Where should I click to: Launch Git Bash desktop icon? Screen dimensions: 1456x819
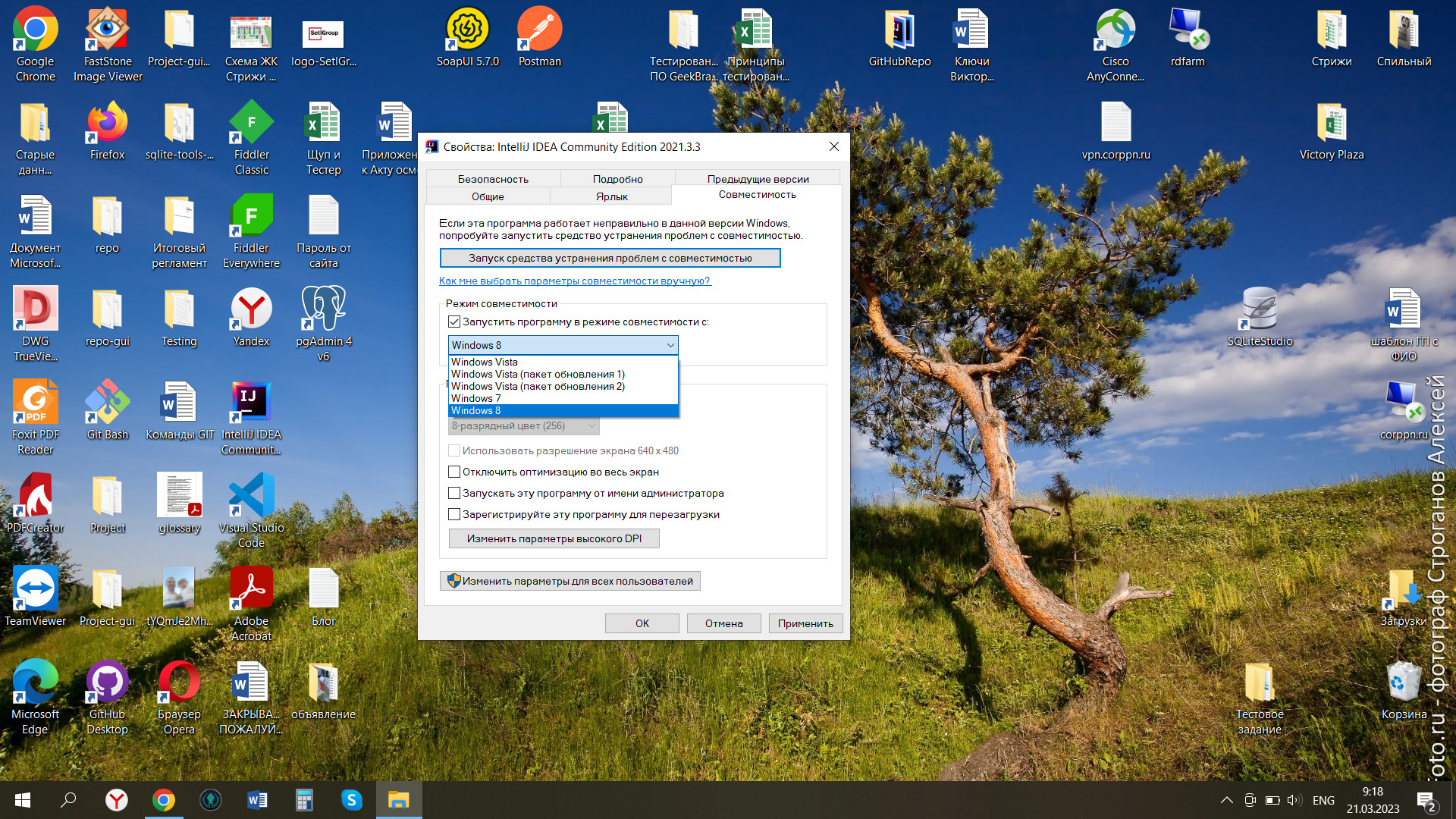107,410
